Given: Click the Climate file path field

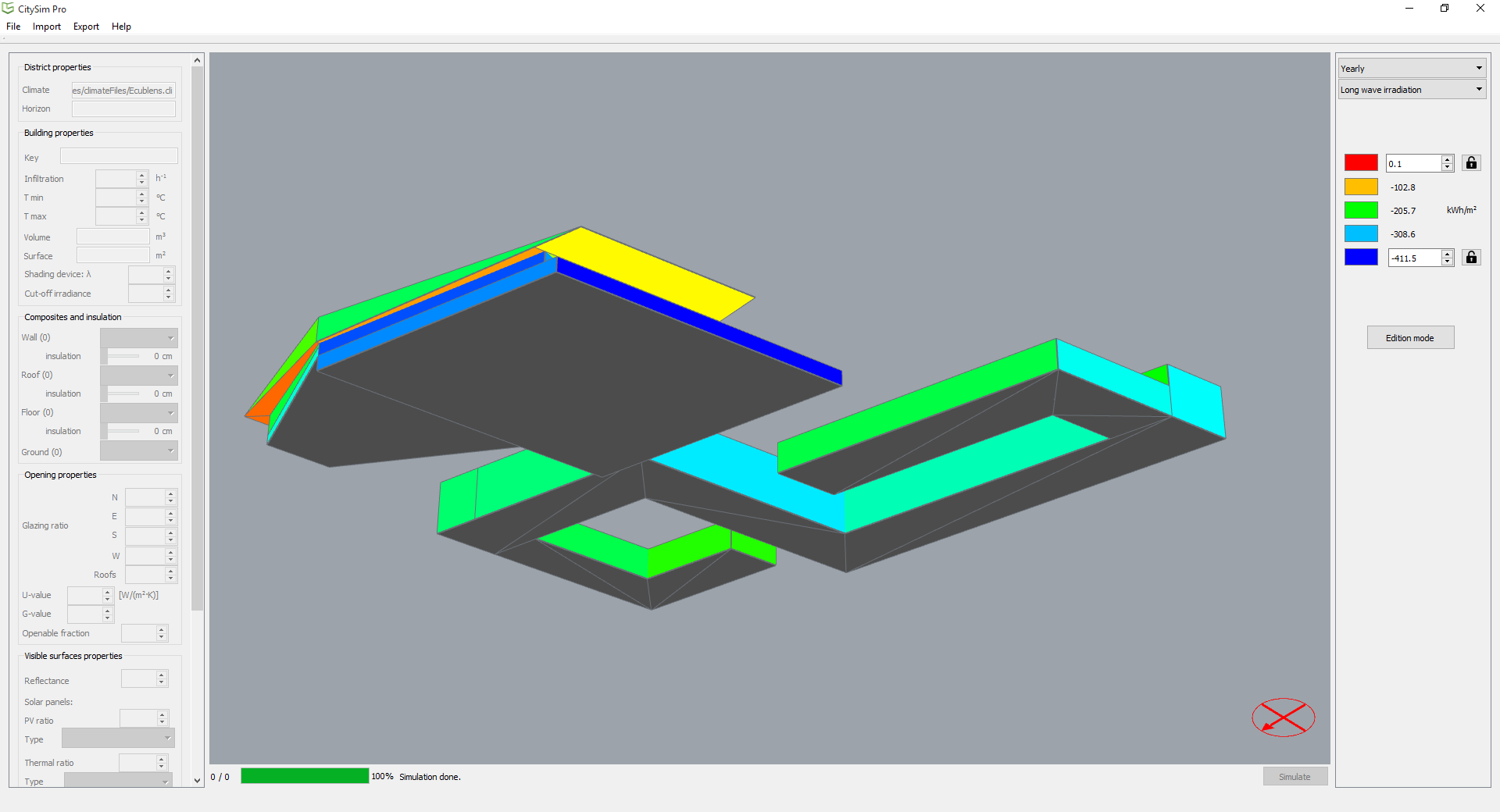Looking at the screenshot, I should point(123,91).
